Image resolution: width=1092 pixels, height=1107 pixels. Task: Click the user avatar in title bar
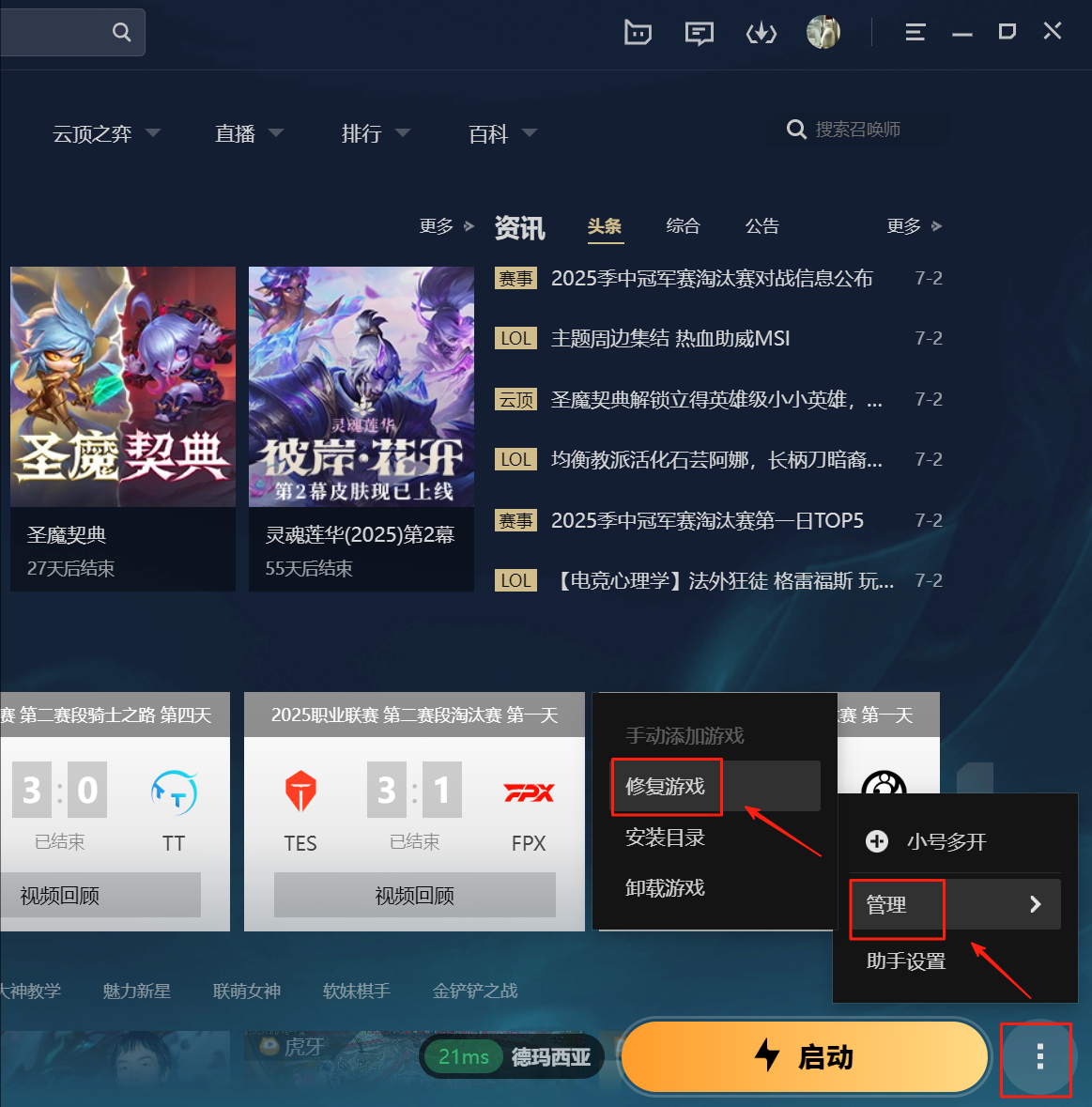coord(823,32)
